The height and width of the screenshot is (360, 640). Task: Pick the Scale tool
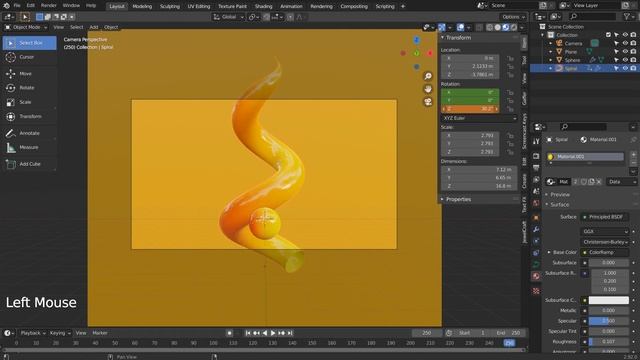pos(29,102)
